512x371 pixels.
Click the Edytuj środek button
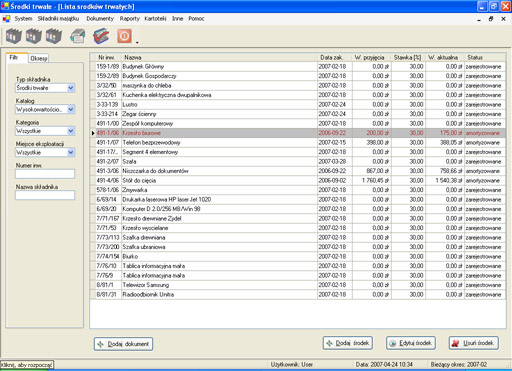(411, 343)
